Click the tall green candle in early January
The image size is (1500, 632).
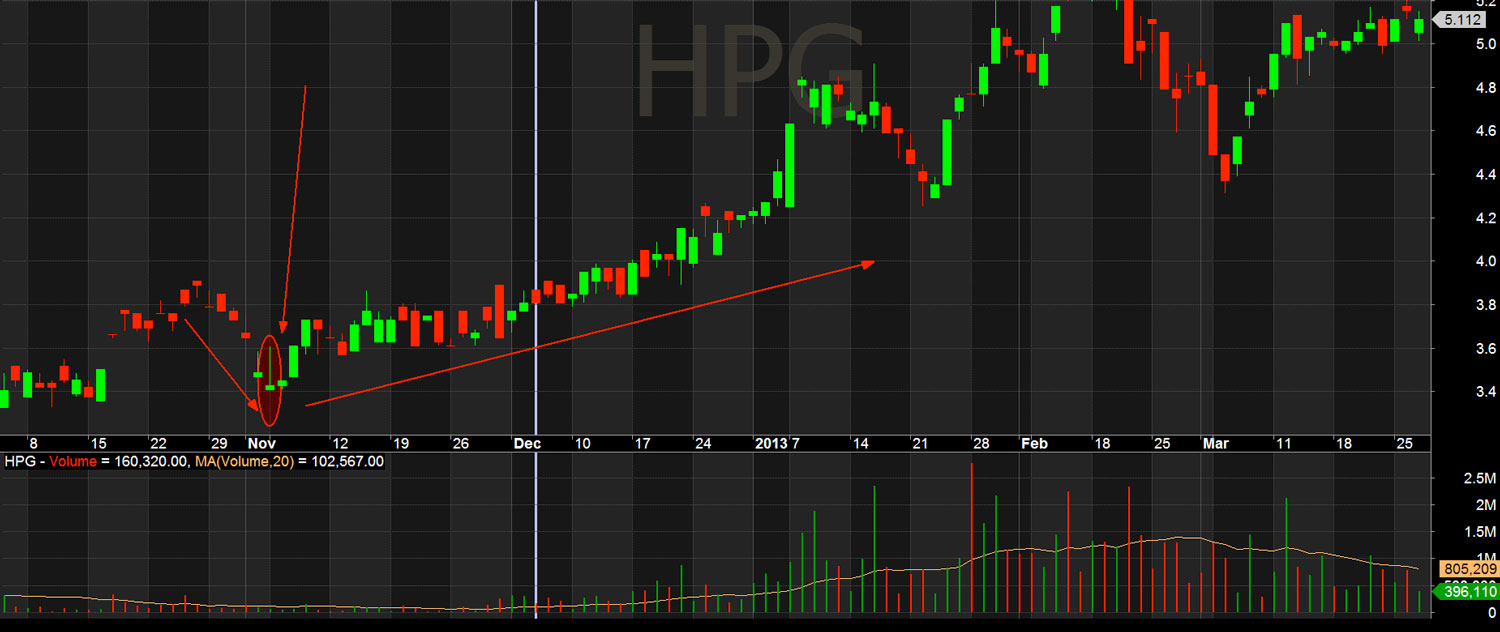click(789, 165)
